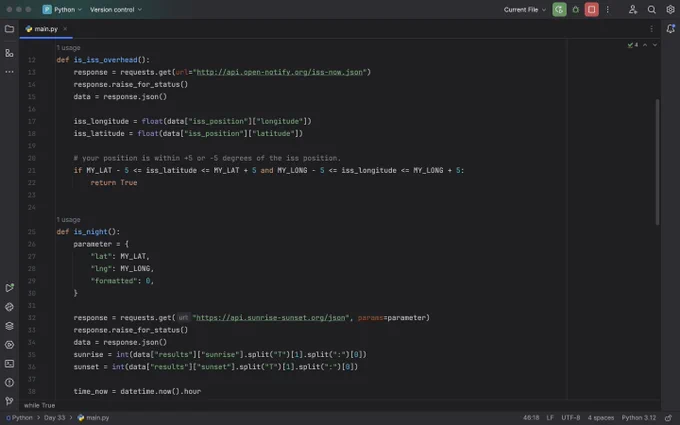680x425 pixels.
Task: Click gutter at line number 32
Action: pos(32,318)
